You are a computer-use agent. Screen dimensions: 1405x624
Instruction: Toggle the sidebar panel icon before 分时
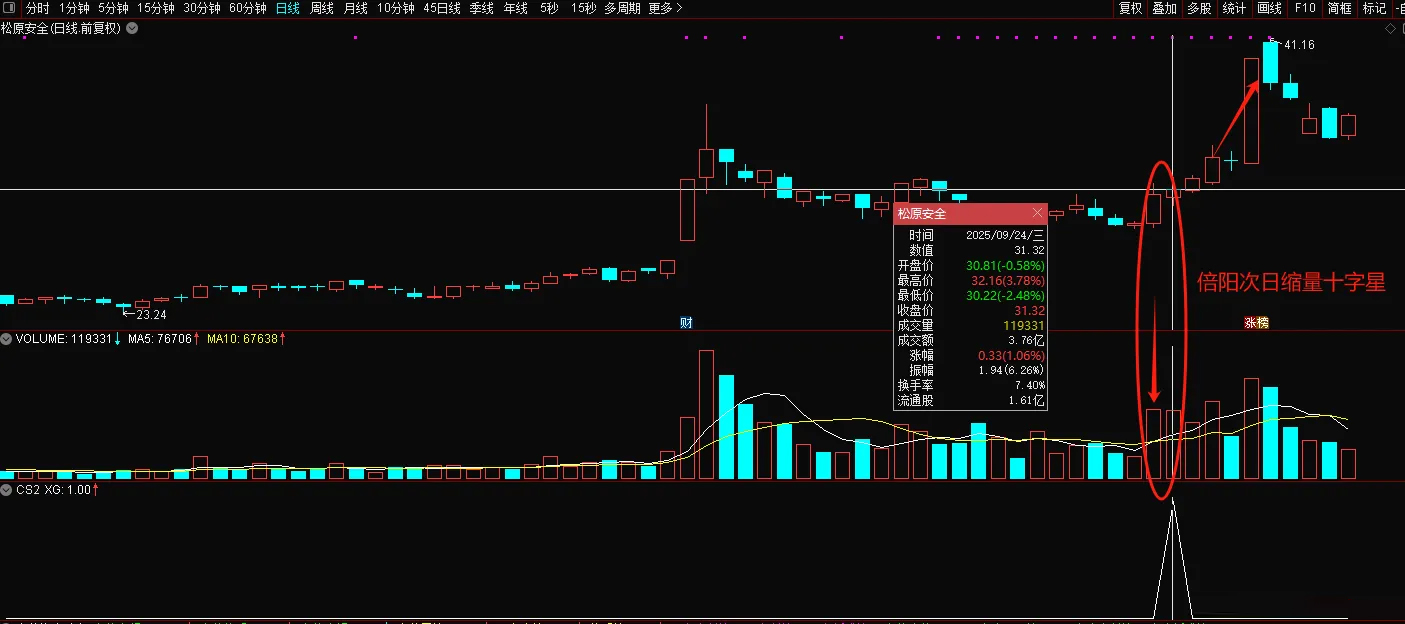coord(9,8)
